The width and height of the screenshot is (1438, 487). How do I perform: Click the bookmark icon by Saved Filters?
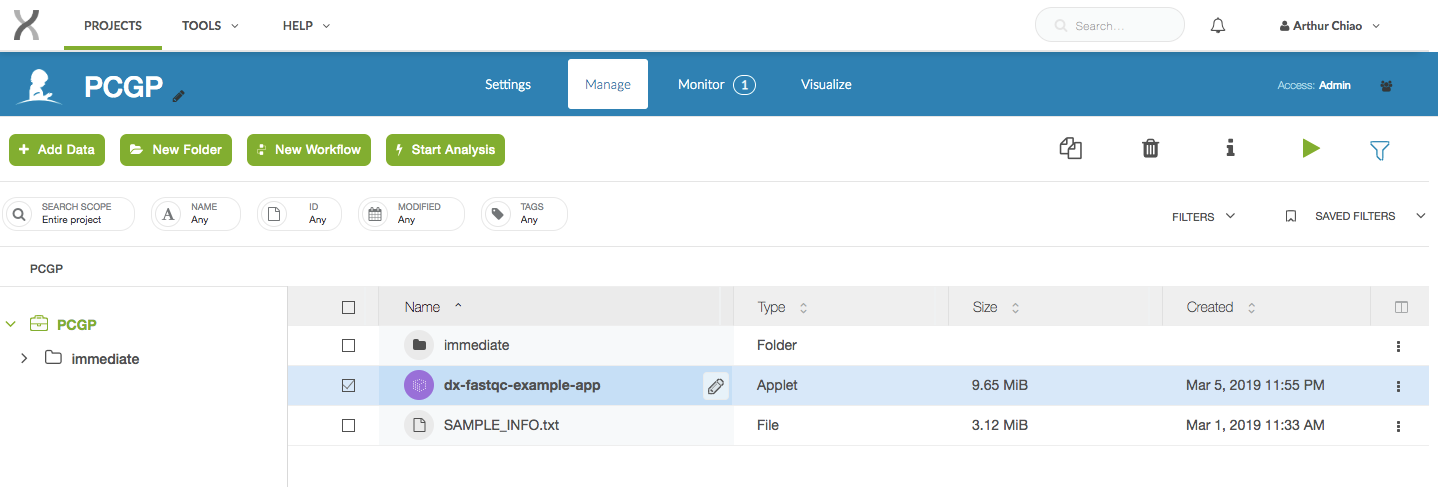pyautogui.click(x=1291, y=216)
